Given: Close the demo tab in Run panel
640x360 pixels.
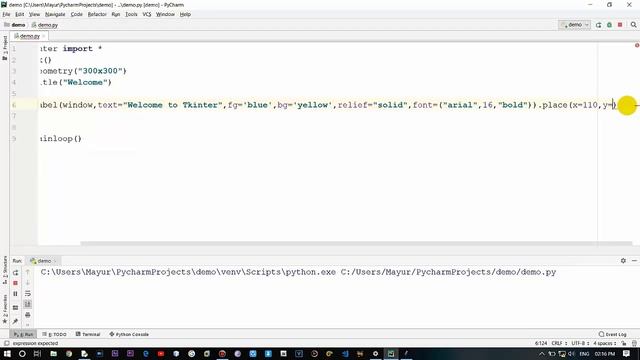Looking at the screenshot, I should (x=55, y=261).
